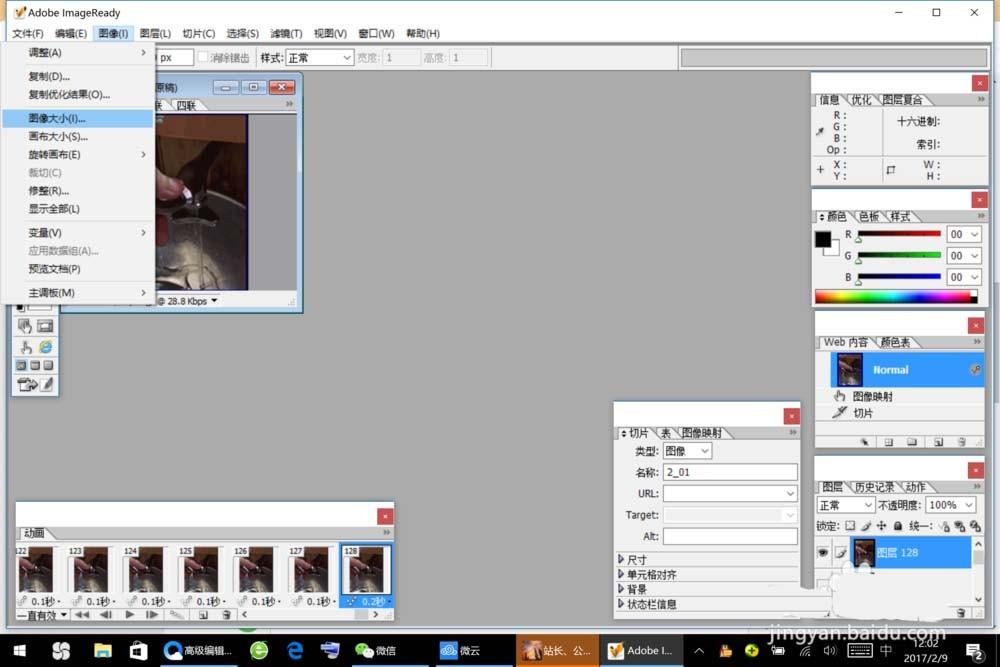Choose 图像大小(I)... from the image menu
Screen dimensions: 1000x667
pyautogui.click(x=57, y=118)
